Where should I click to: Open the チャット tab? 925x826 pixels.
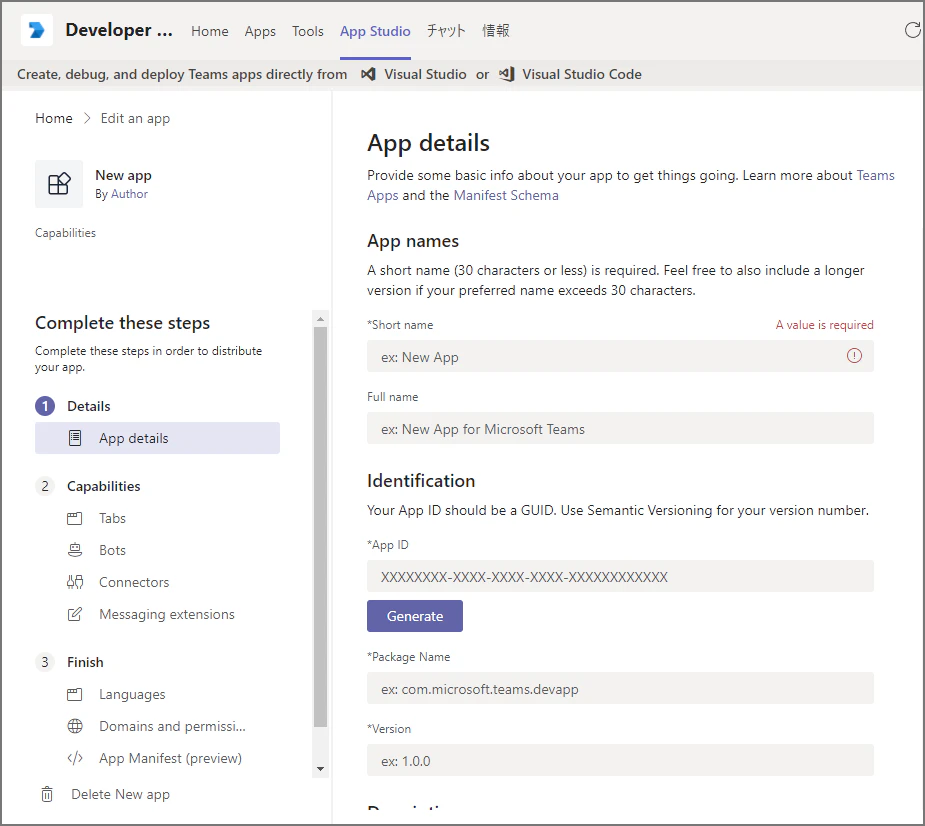coord(446,31)
